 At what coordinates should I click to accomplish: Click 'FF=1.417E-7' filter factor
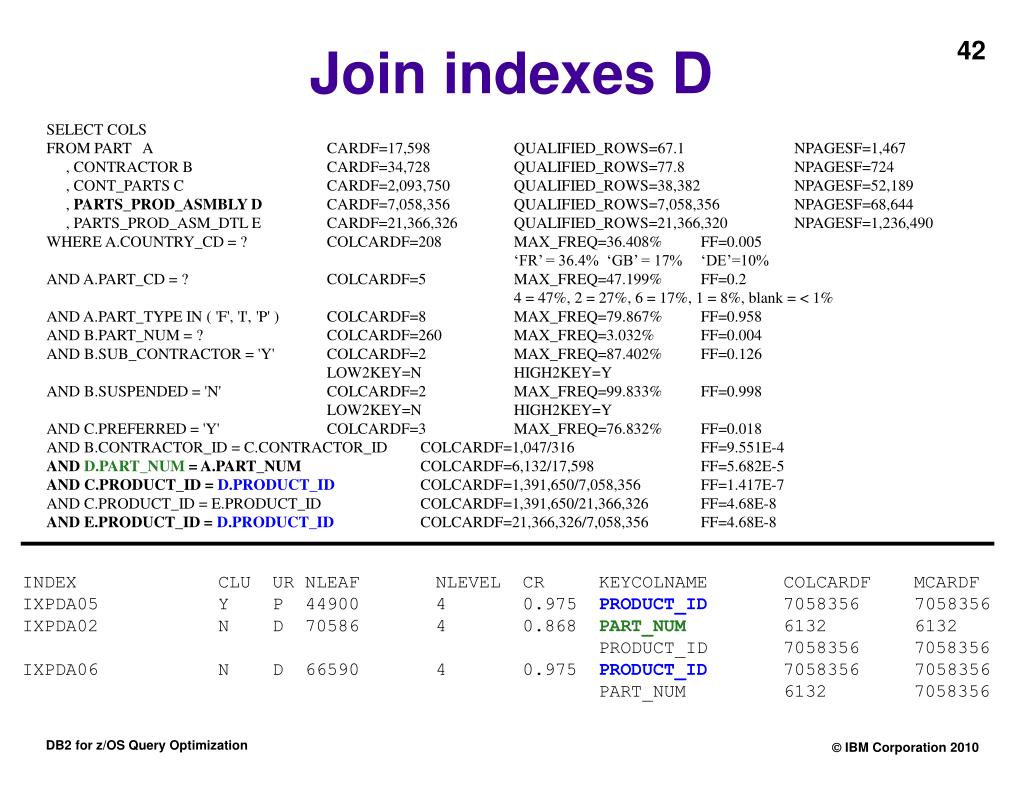click(x=742, y=485)
